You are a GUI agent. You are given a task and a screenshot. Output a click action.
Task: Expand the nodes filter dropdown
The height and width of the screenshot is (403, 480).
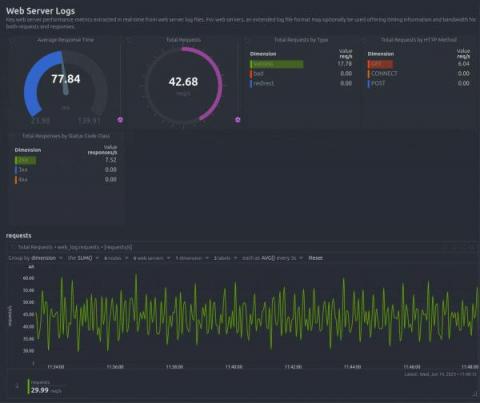click(116, 258)
